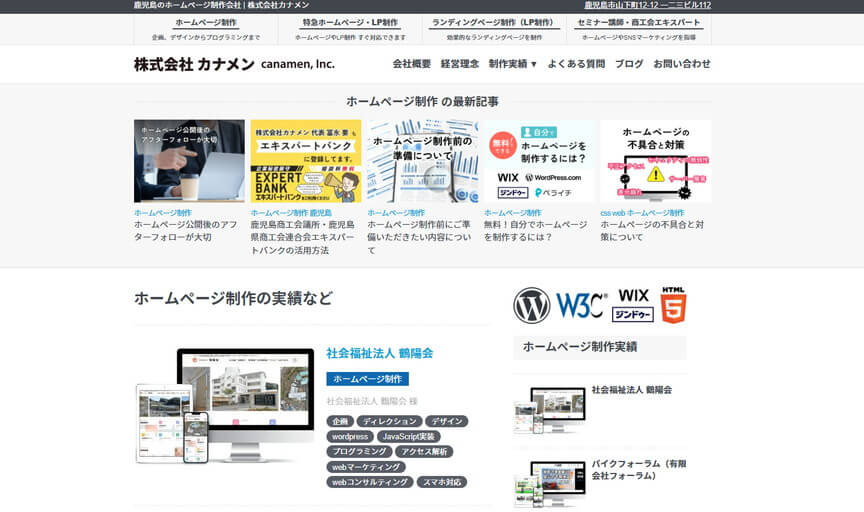
Task: Click the heading ホームページ制作 の最新記事
Action: coord(423,101)
